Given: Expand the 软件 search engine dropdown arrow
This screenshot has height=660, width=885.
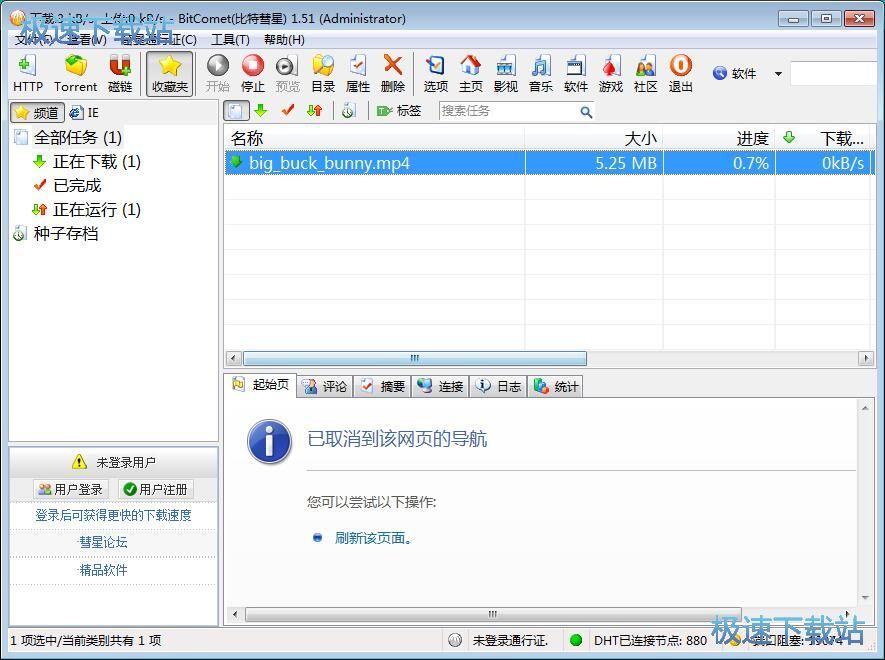Looking at the screenshot, I should [x=778, y=74].
